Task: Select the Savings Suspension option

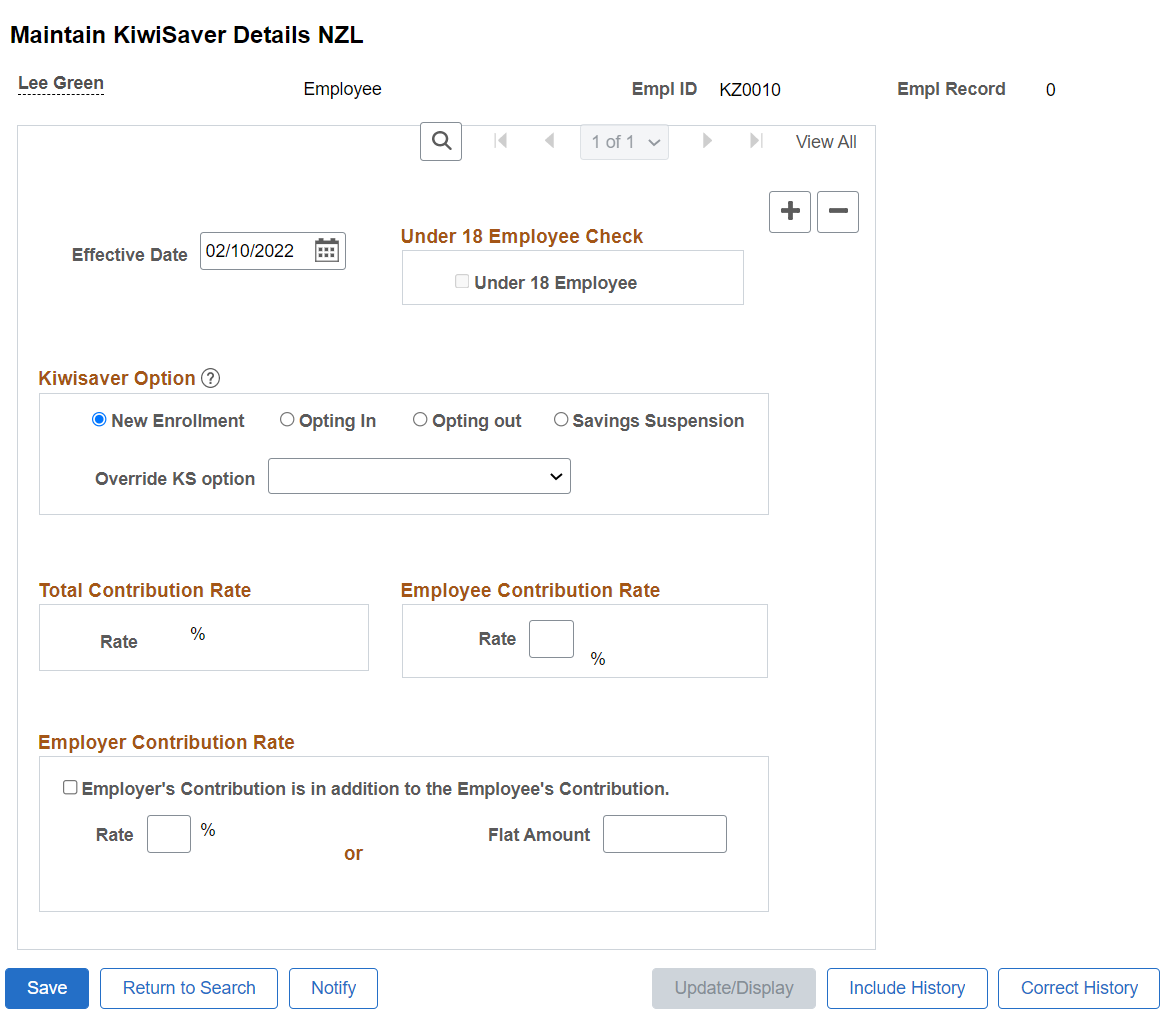Action: click(x=561, y=420)
